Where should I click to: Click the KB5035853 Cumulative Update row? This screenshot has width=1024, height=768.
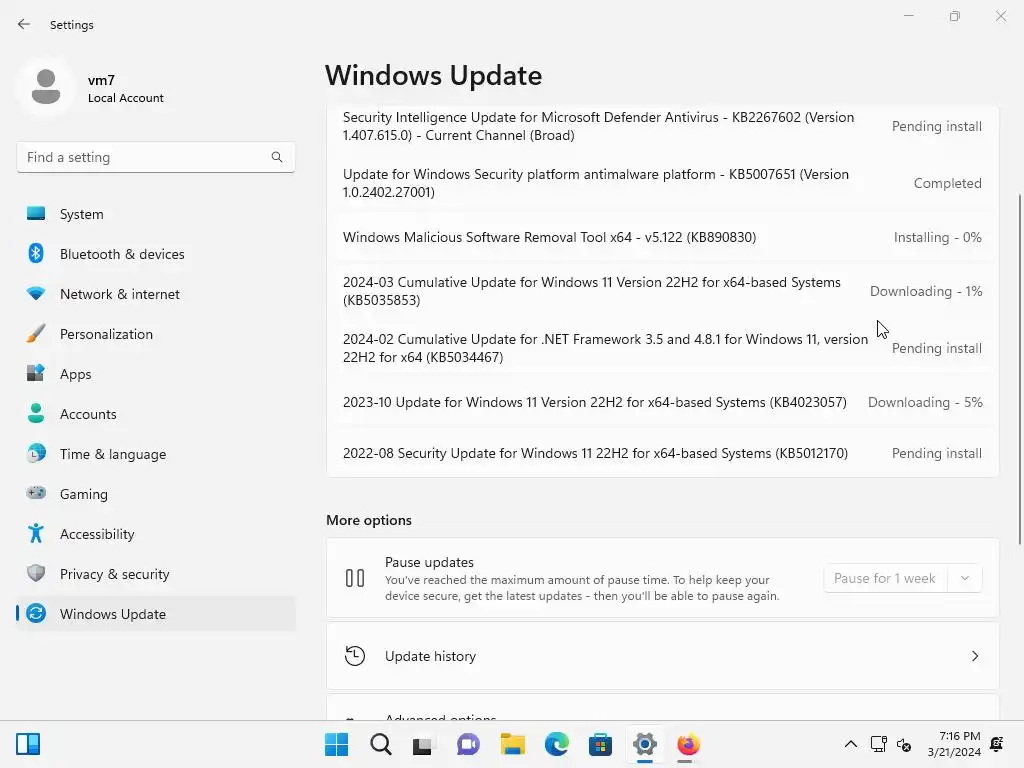(662, 291)
